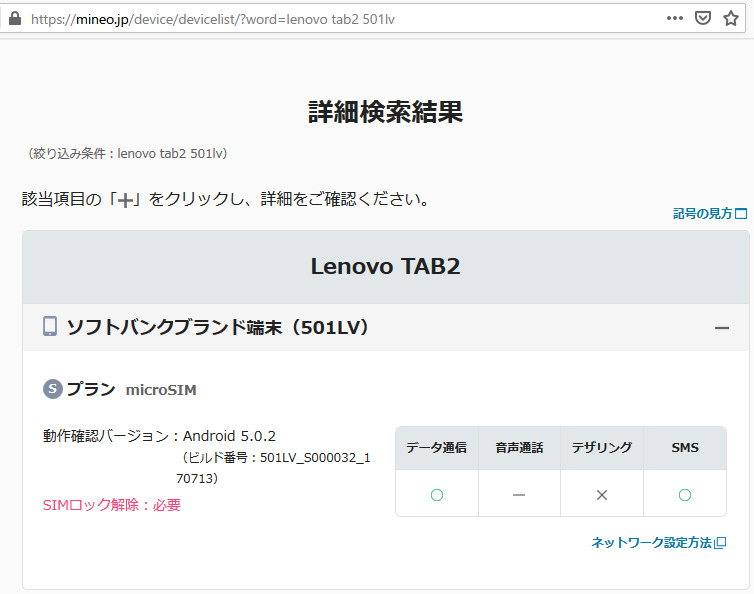Image resolution: width=754 pixels, height=594 pixels.
Task: Click the cross mark under テザリング
Action: [x=602, y=495]
